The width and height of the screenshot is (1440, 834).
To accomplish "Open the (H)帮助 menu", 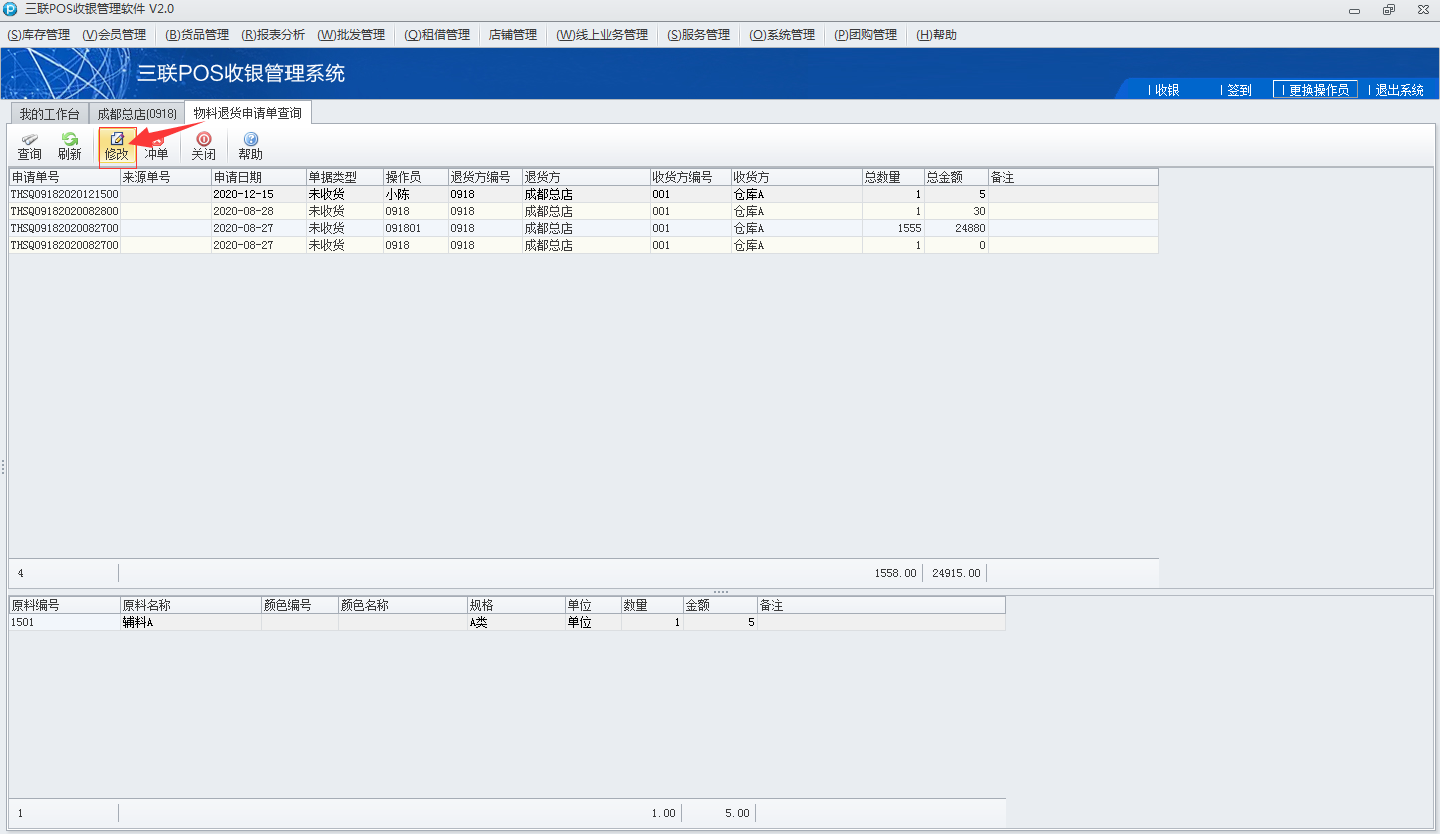I will coord(936,34).
